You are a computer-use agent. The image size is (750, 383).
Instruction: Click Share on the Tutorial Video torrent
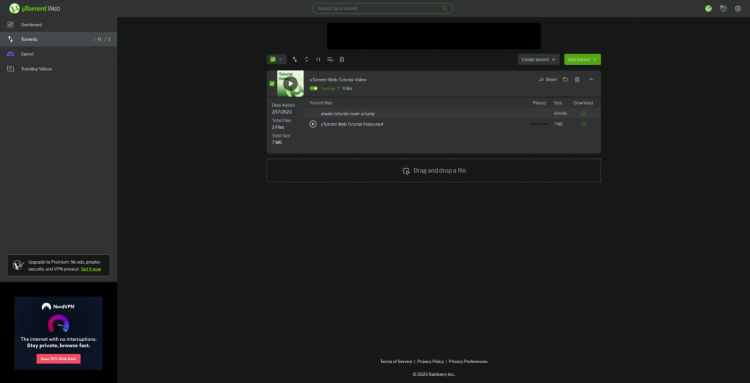click(x=548, y=79)
